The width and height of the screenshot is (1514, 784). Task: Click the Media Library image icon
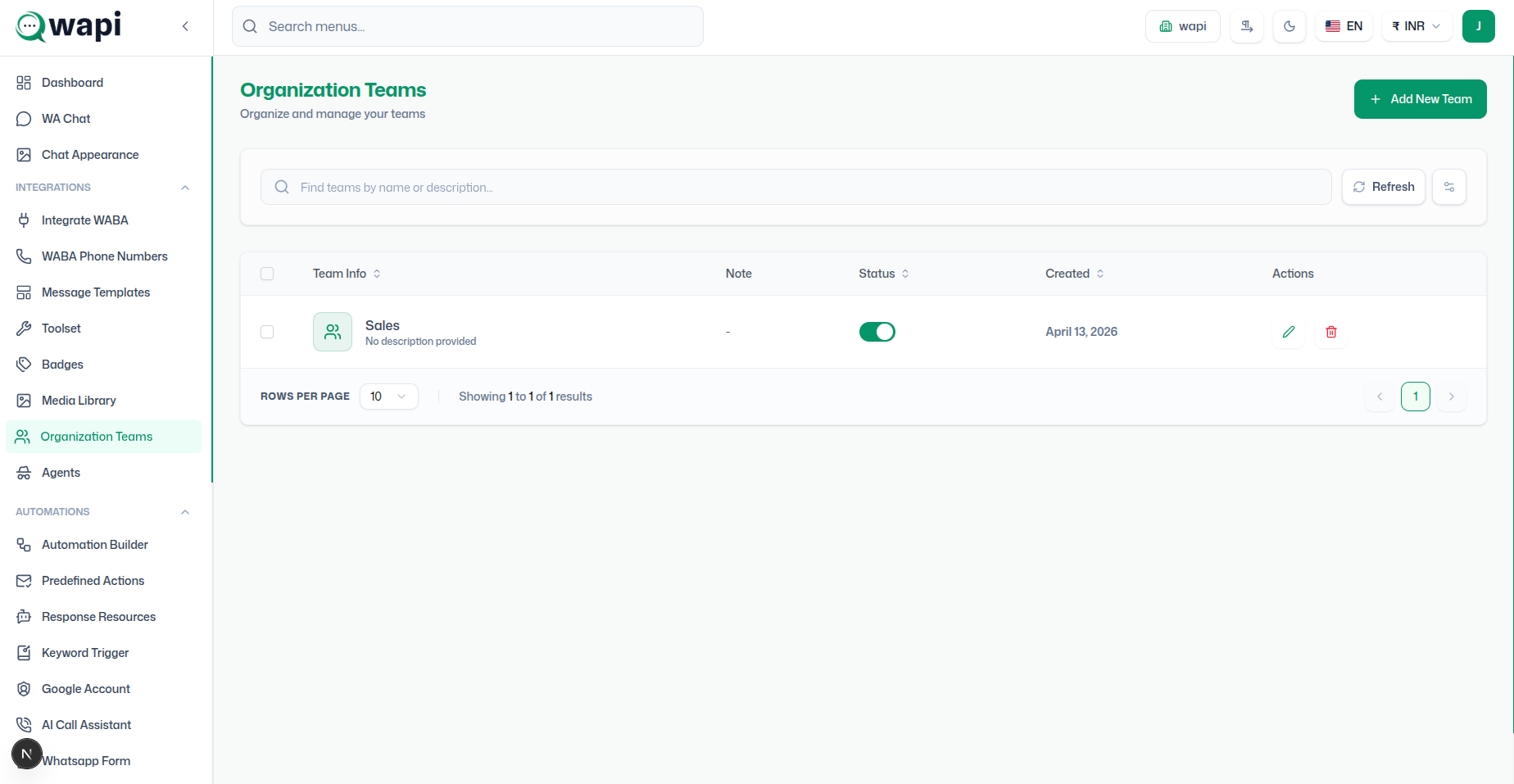click(24, 401)
